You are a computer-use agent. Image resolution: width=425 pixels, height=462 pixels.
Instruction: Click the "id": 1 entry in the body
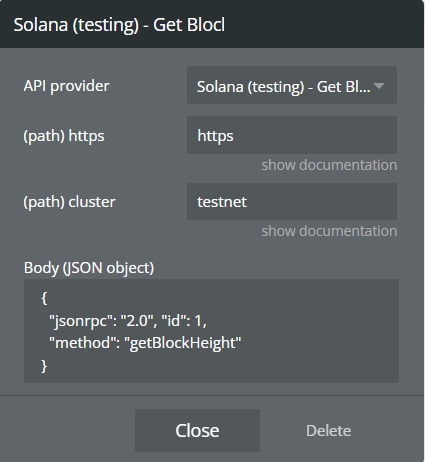coord(184,321)
